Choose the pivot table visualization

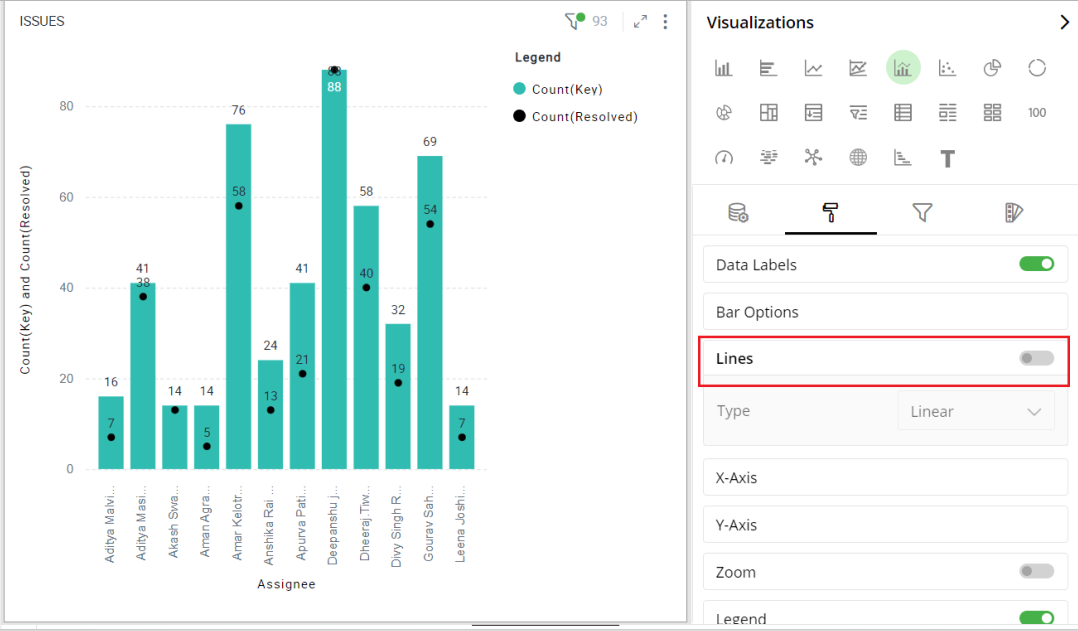tap(768, 113)
